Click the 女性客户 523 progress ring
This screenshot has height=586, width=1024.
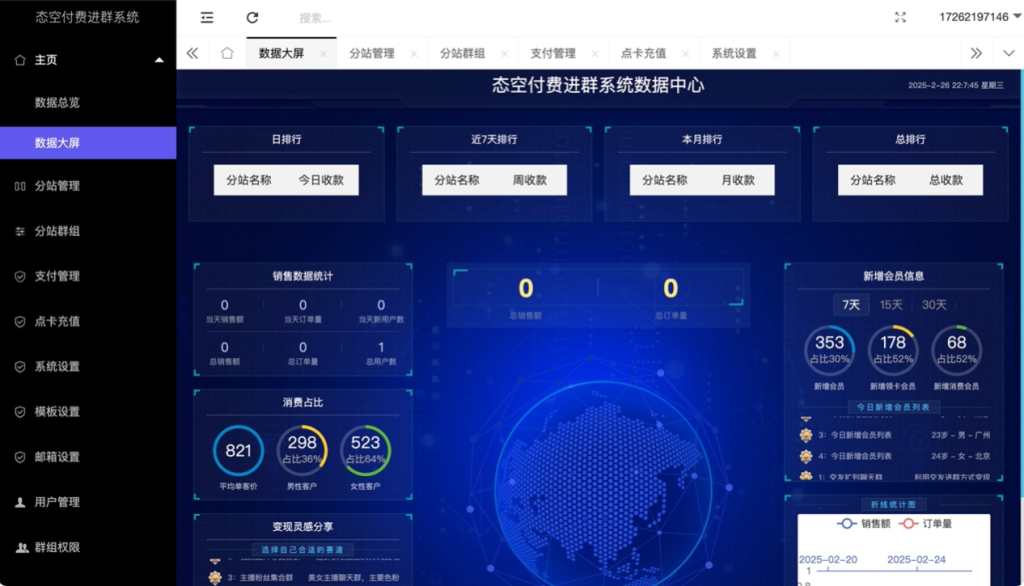coord(365,450)
